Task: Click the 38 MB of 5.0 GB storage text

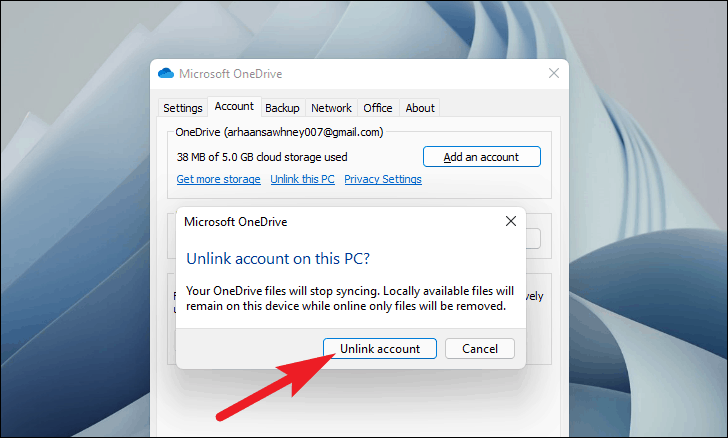Action: [262, 157]
